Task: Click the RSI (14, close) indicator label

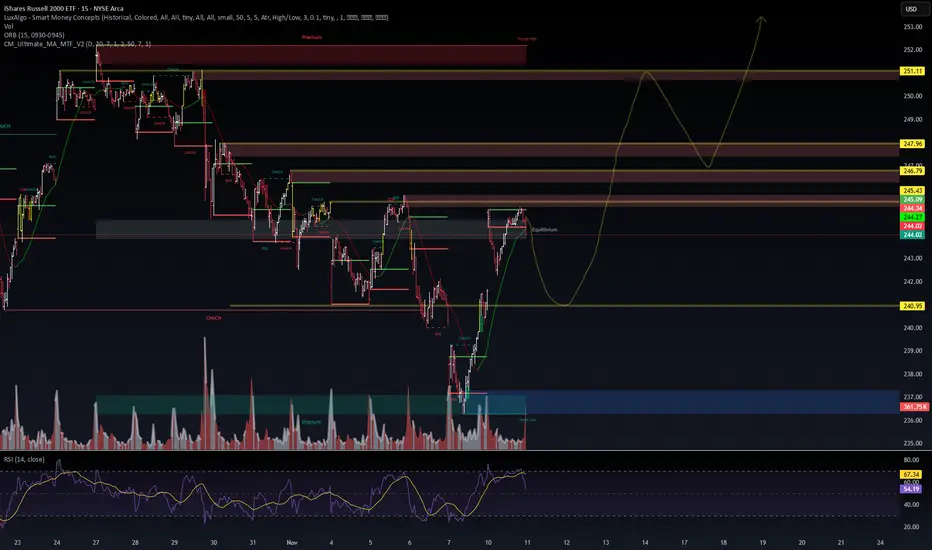Action: 24,460
